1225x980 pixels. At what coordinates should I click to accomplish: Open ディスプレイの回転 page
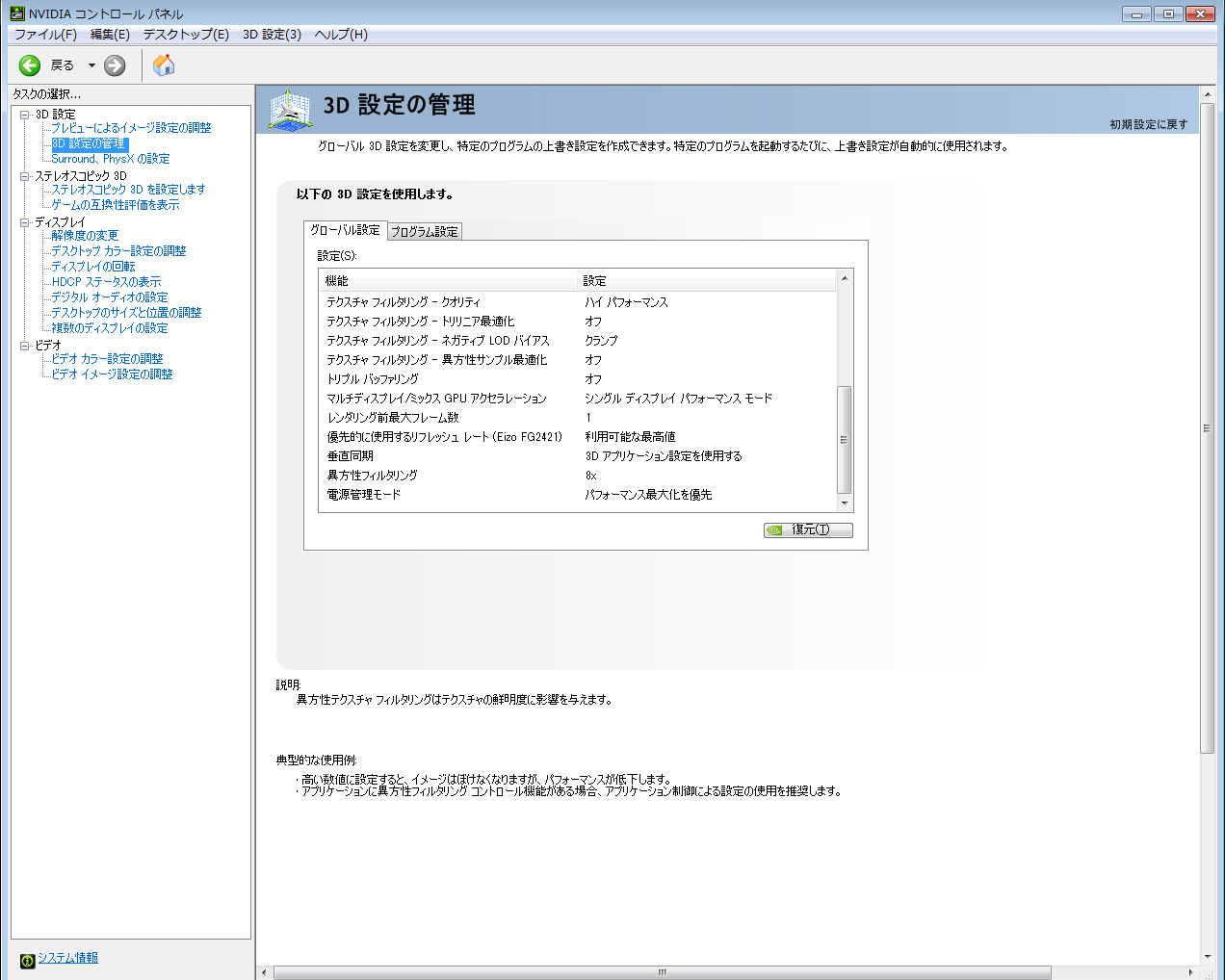tap(93, 267)
